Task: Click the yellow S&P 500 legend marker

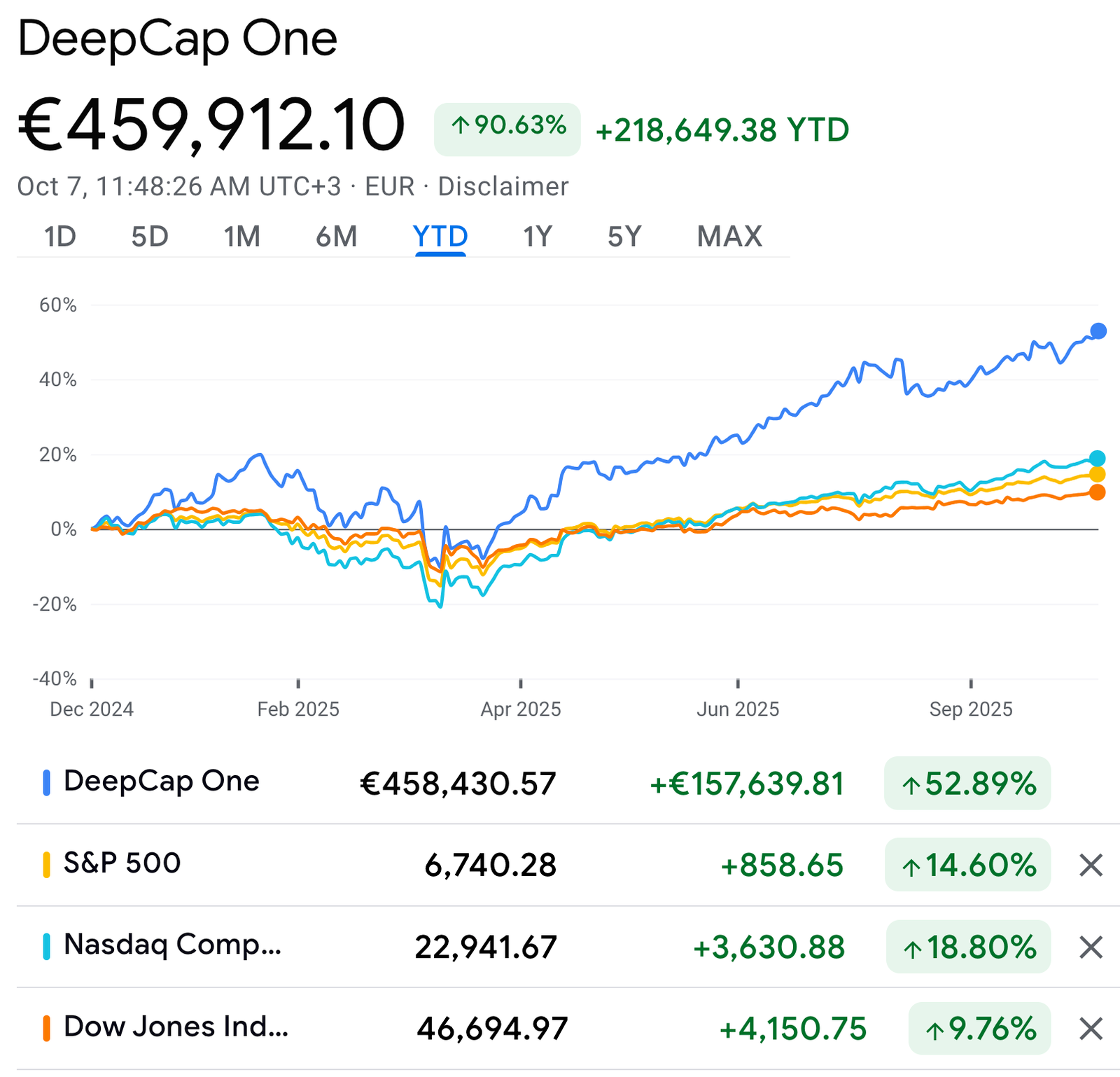Action: [x=48, y=864]
